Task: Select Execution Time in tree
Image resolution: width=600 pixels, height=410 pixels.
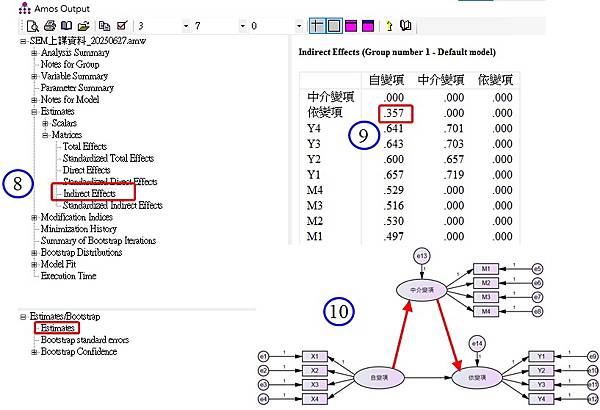Action: tap(68, 276)
